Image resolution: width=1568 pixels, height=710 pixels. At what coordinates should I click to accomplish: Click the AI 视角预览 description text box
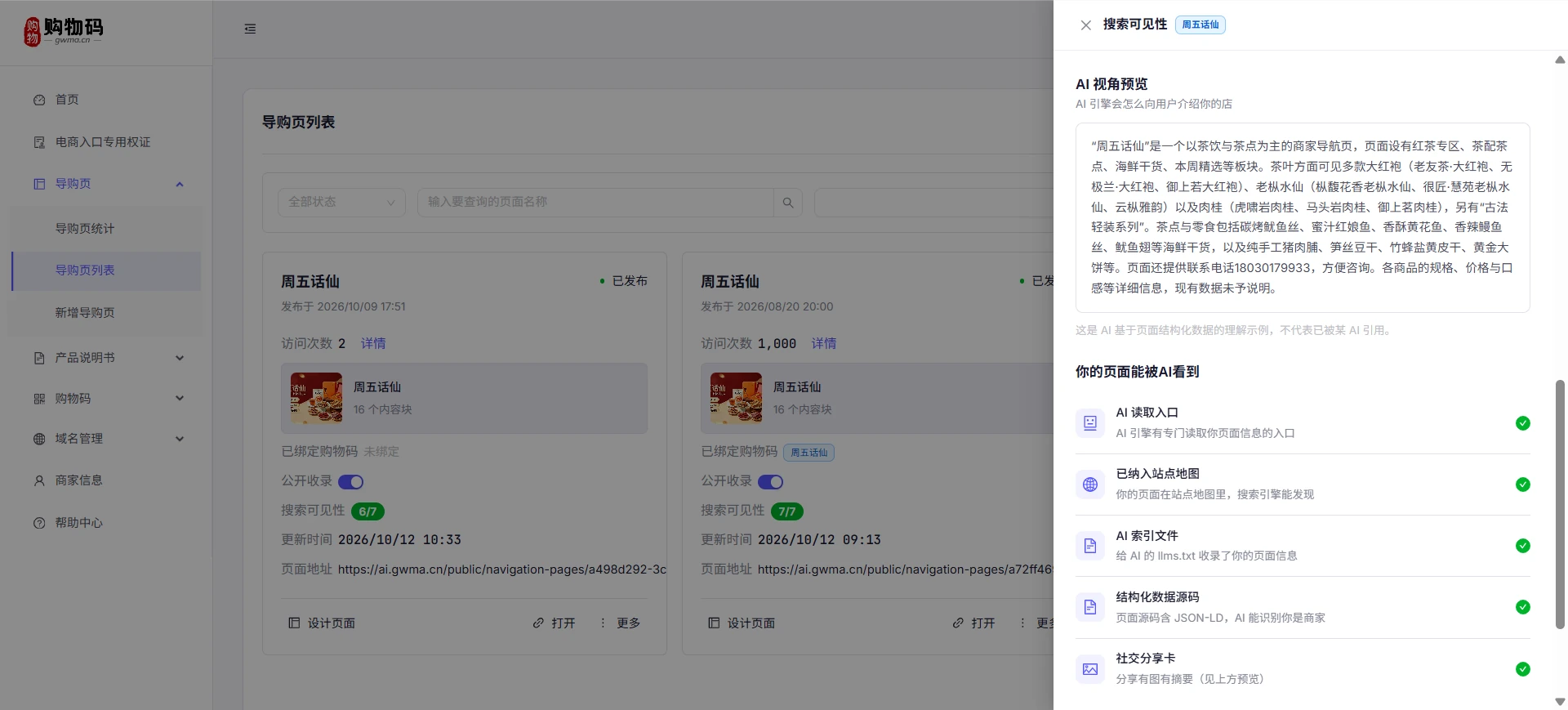click(x=1303, y=217)
